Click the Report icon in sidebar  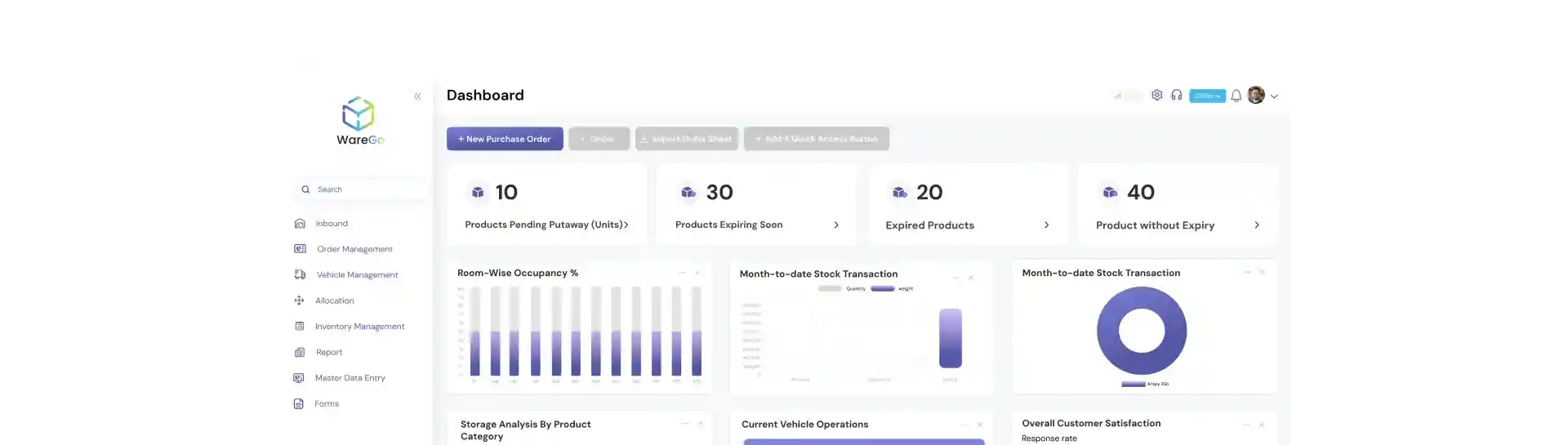[x=300, y=353]
